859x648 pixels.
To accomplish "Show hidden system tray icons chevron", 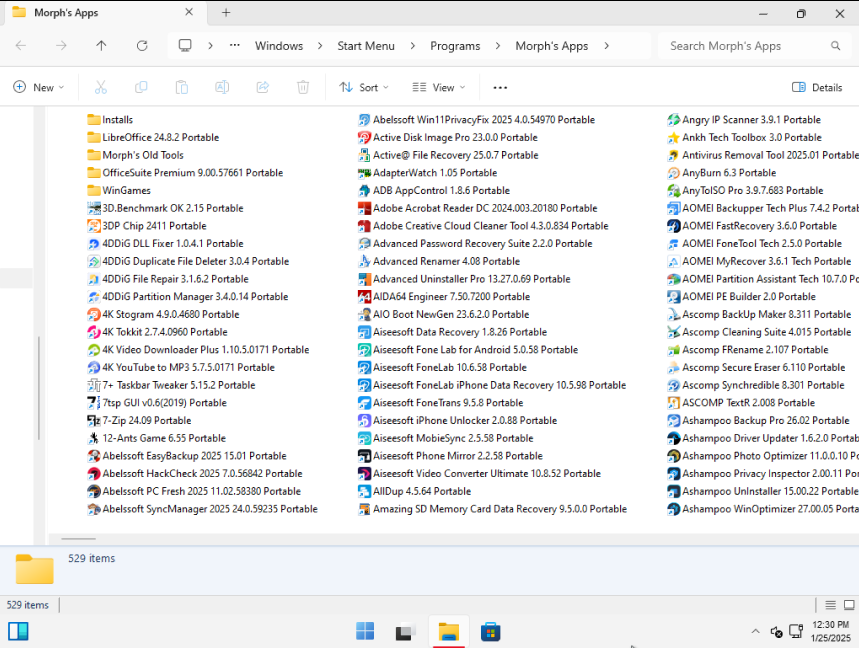I will click(755, 632).
